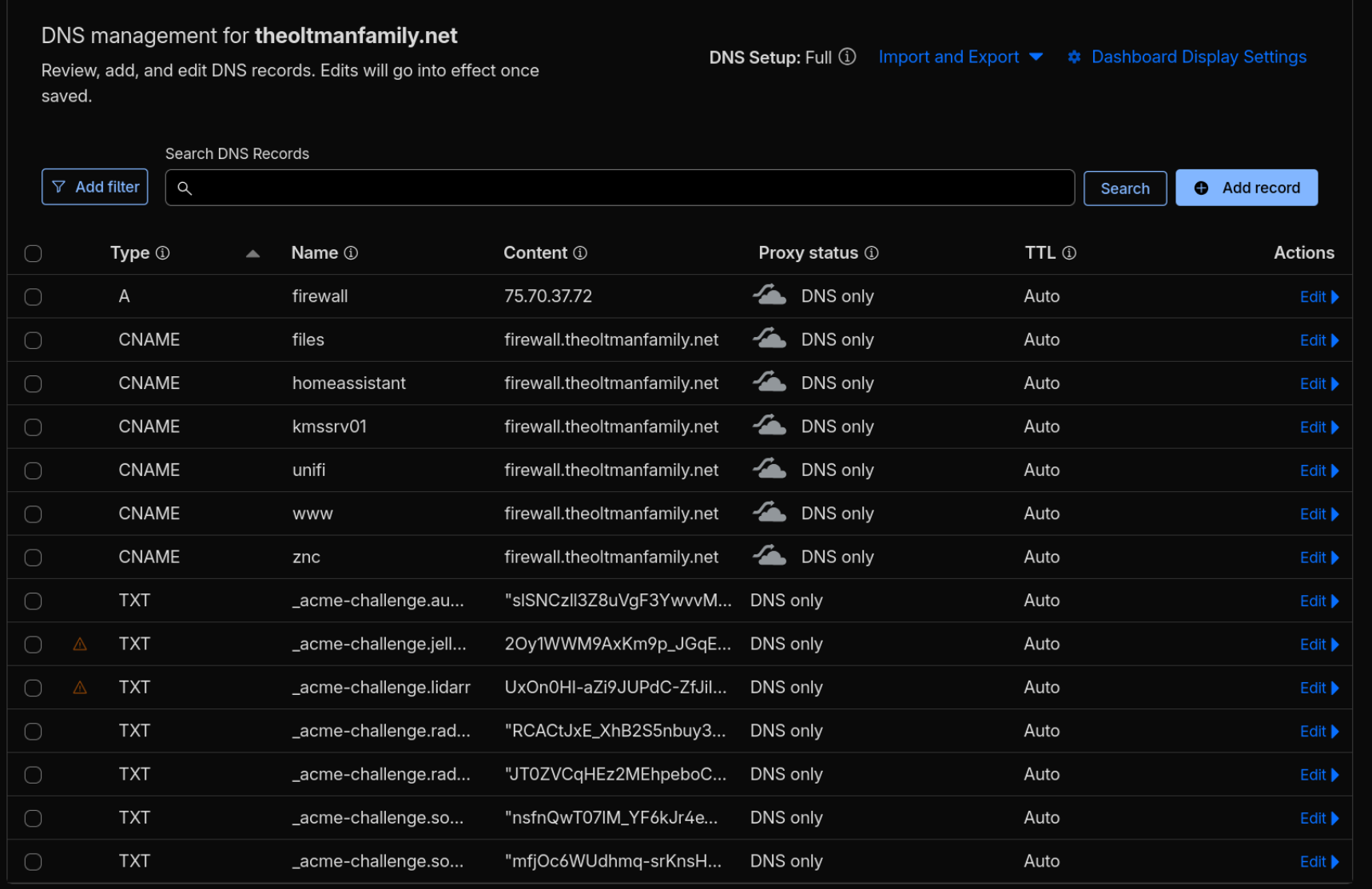Toggle the select-all records checkbox

point(33,254)
